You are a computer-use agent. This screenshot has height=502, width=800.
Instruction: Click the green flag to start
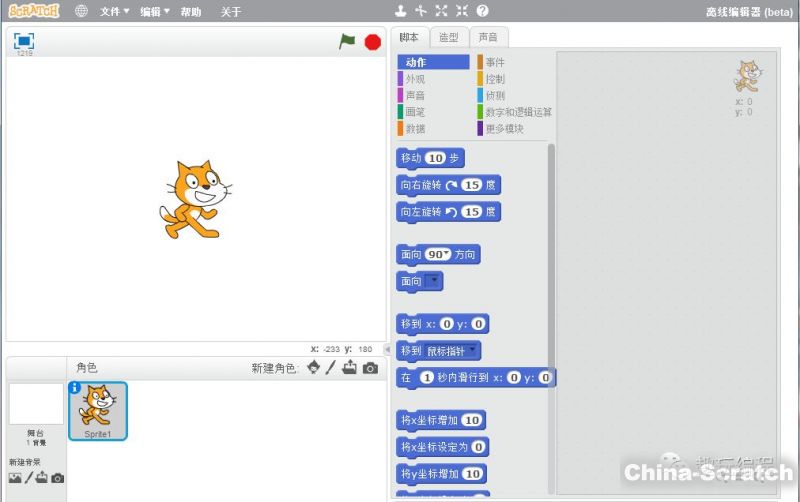347,41
